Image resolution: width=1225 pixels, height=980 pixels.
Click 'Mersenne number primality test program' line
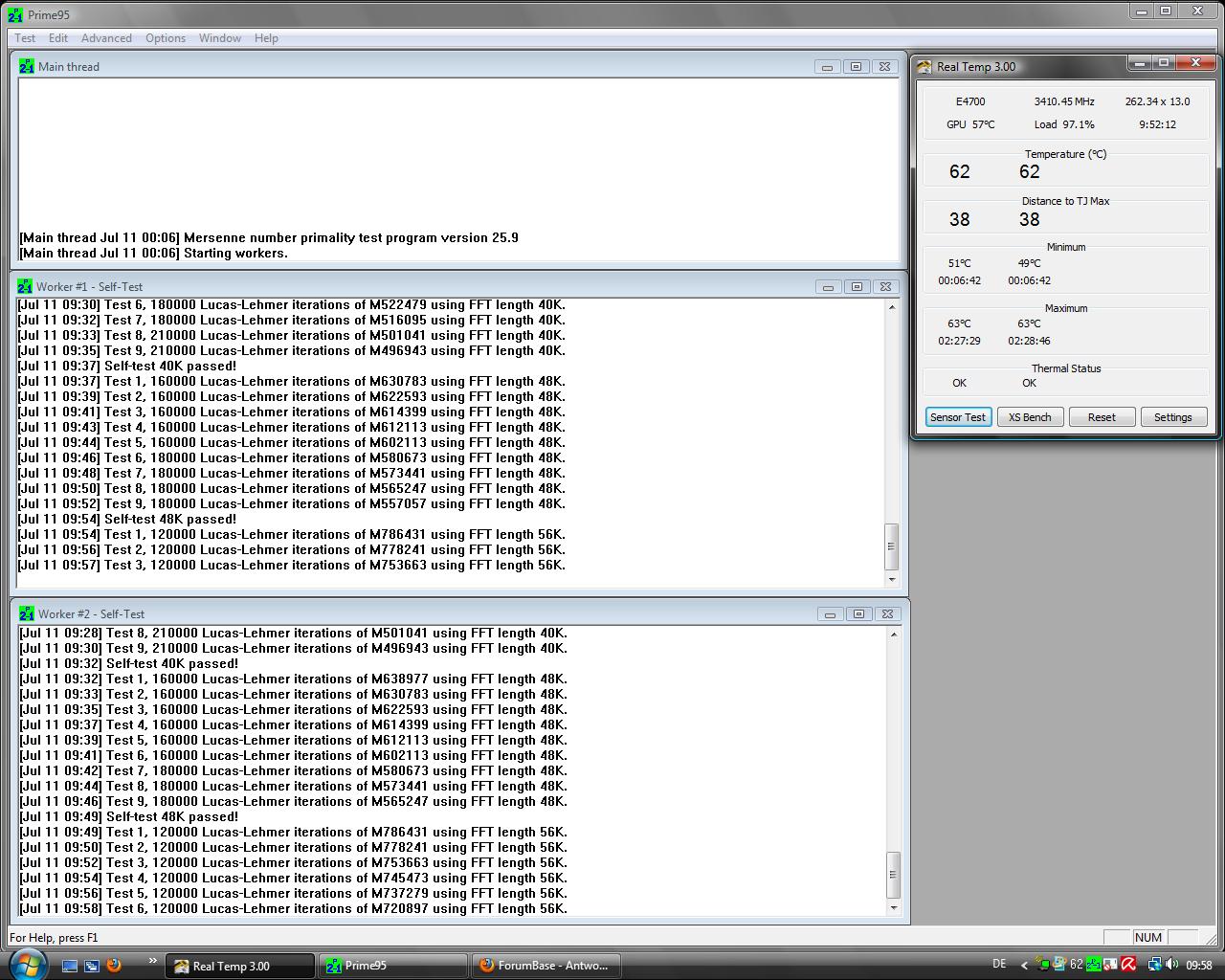pos(269,238)
